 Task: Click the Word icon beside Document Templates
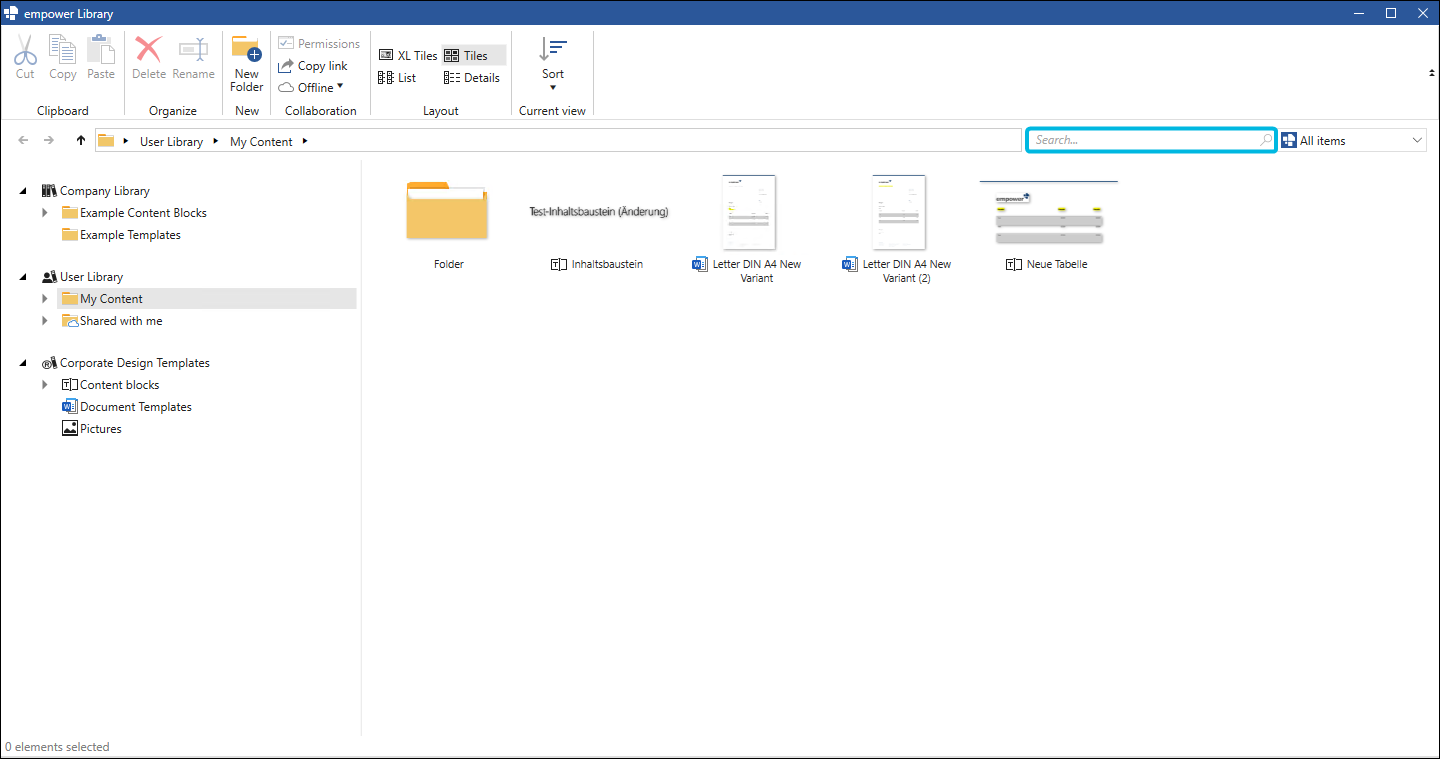point(69,407)
